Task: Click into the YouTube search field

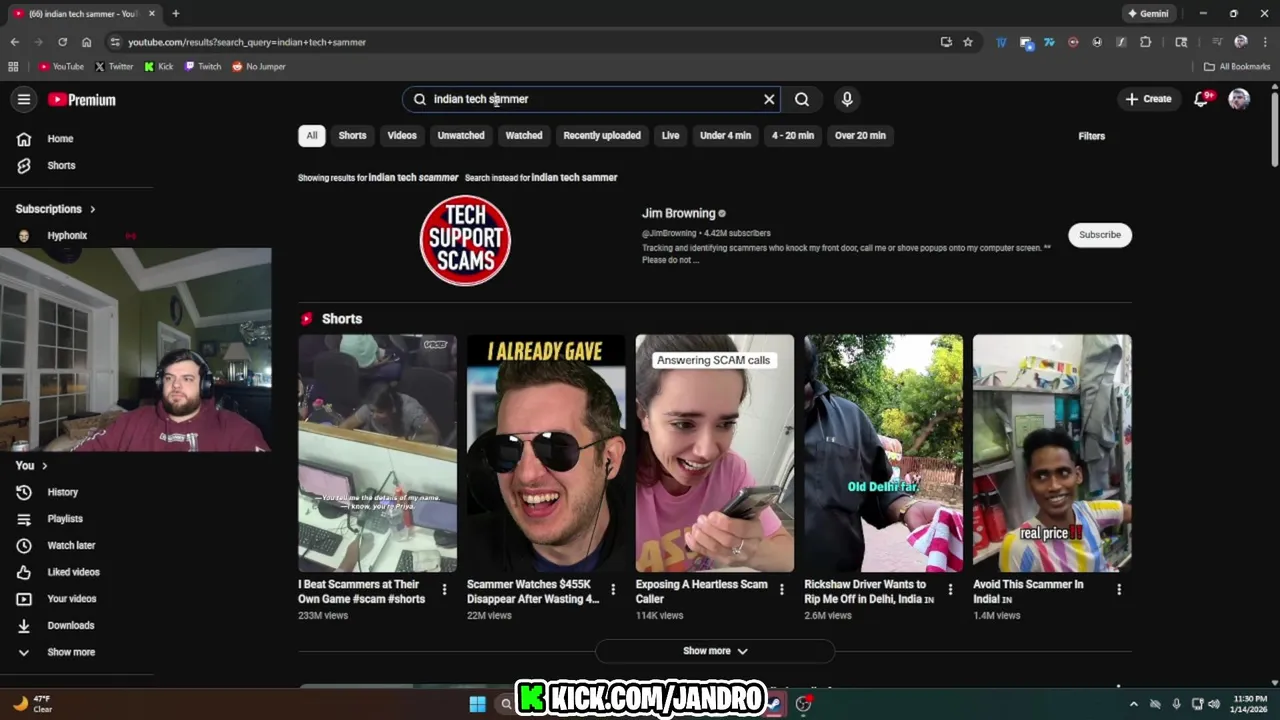Action: coord(590,99)
